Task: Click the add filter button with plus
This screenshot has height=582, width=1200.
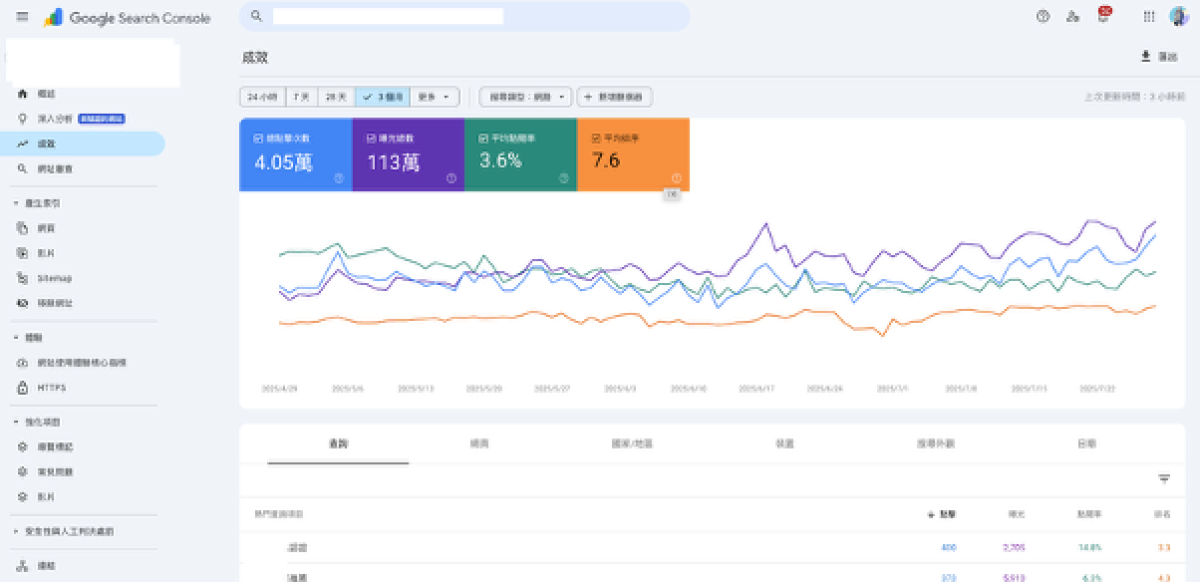Action: click(616, 97)
